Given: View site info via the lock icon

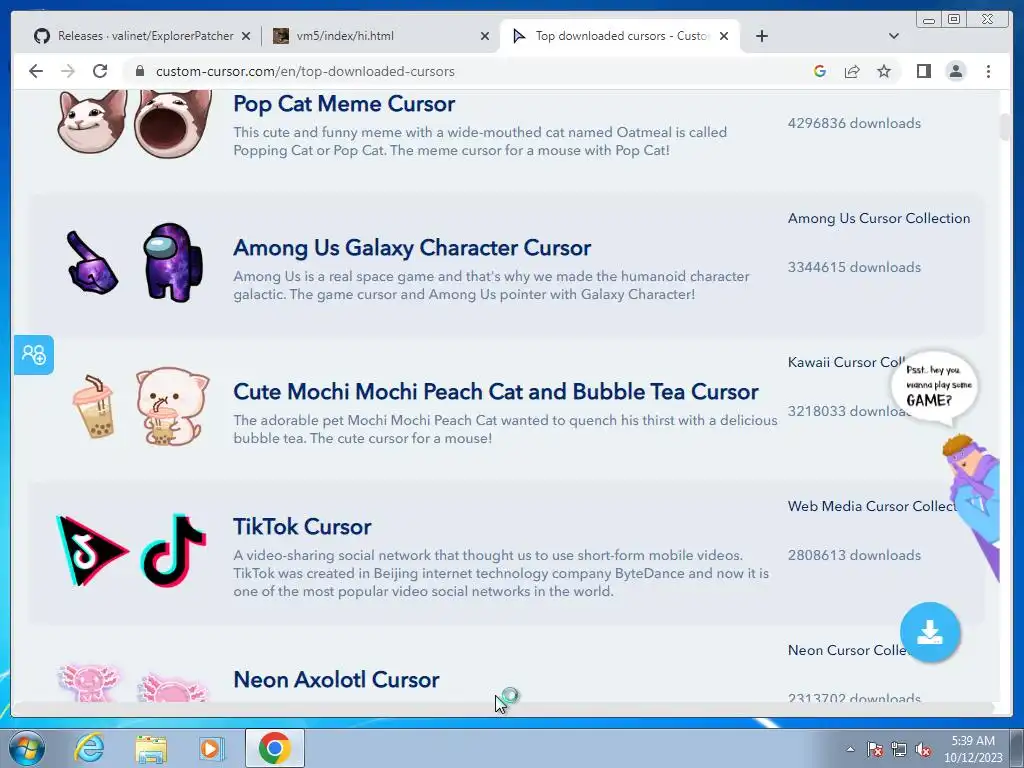Looking at the screenshot, I should tap(139, 71).
